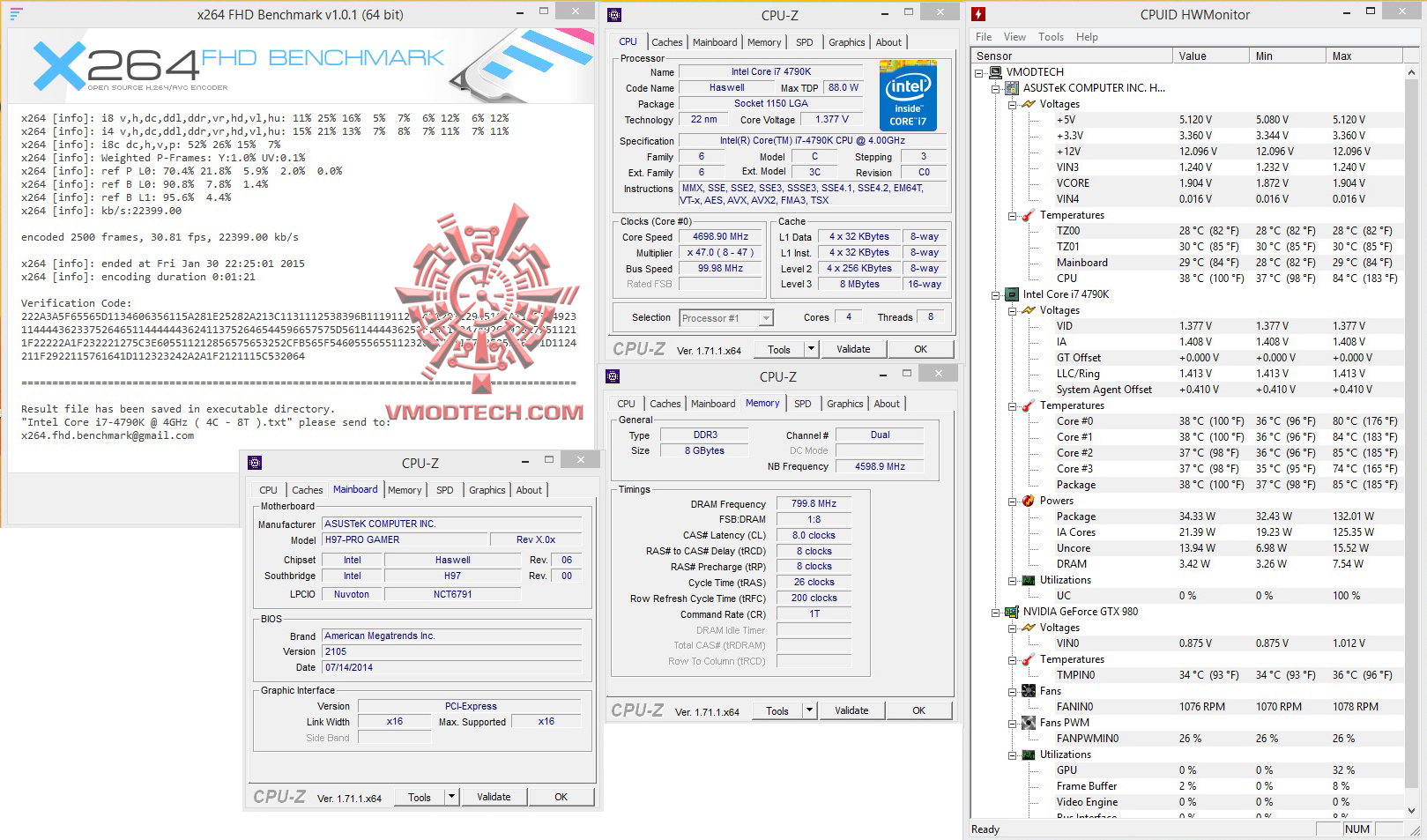Open the Processor #1 selection dropdown
Screen dimensions: 1427x840
coord(766,318)
